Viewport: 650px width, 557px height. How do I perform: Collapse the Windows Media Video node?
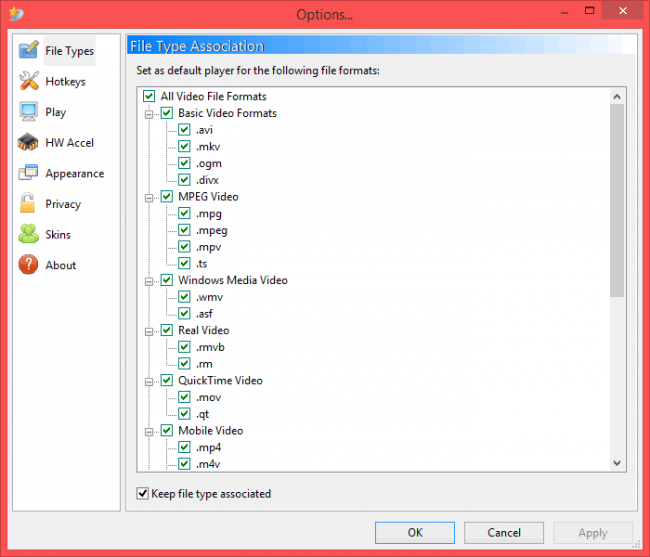149,281
